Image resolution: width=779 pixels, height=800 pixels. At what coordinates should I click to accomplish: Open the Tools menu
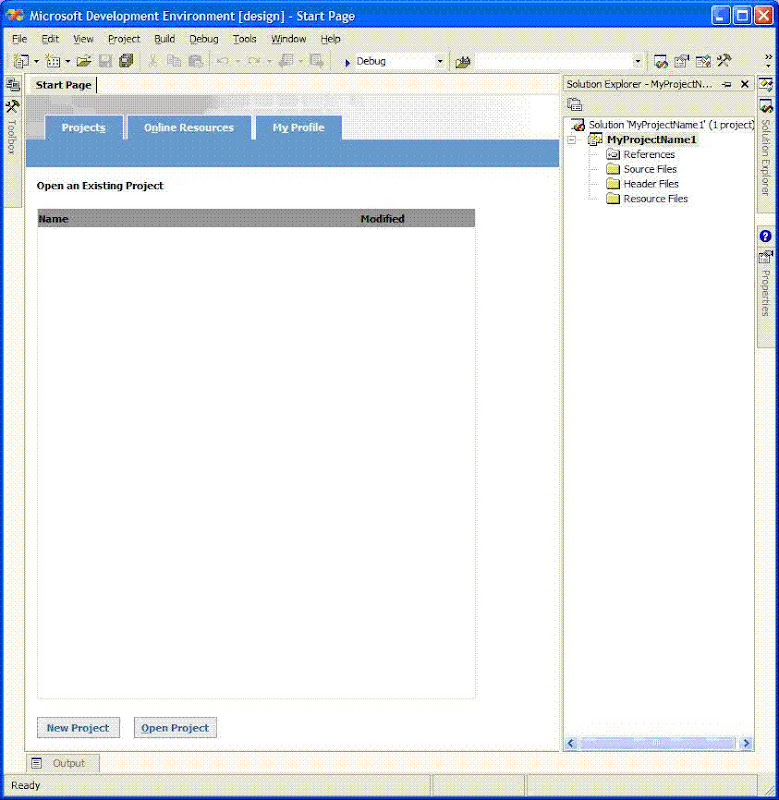click(244, 39)
